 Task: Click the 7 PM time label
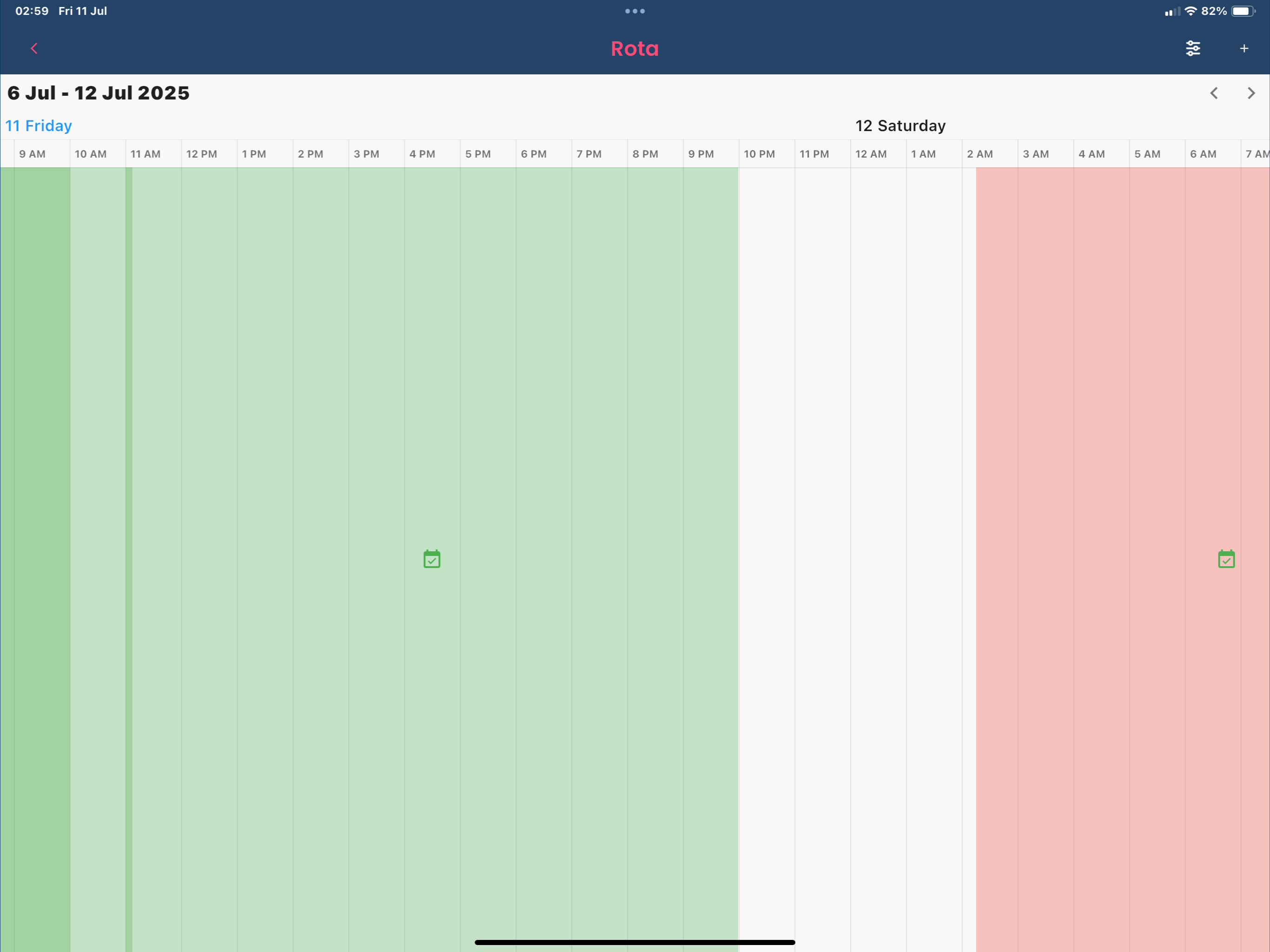tap(589, 154)
